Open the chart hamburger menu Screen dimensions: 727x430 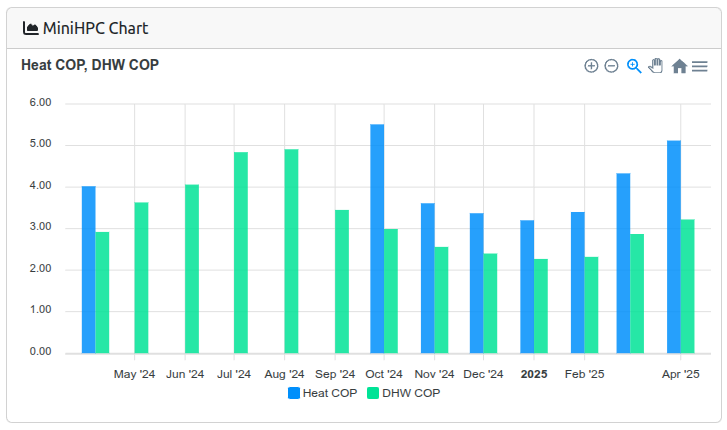pyautogui.click(x=700, y=66)
